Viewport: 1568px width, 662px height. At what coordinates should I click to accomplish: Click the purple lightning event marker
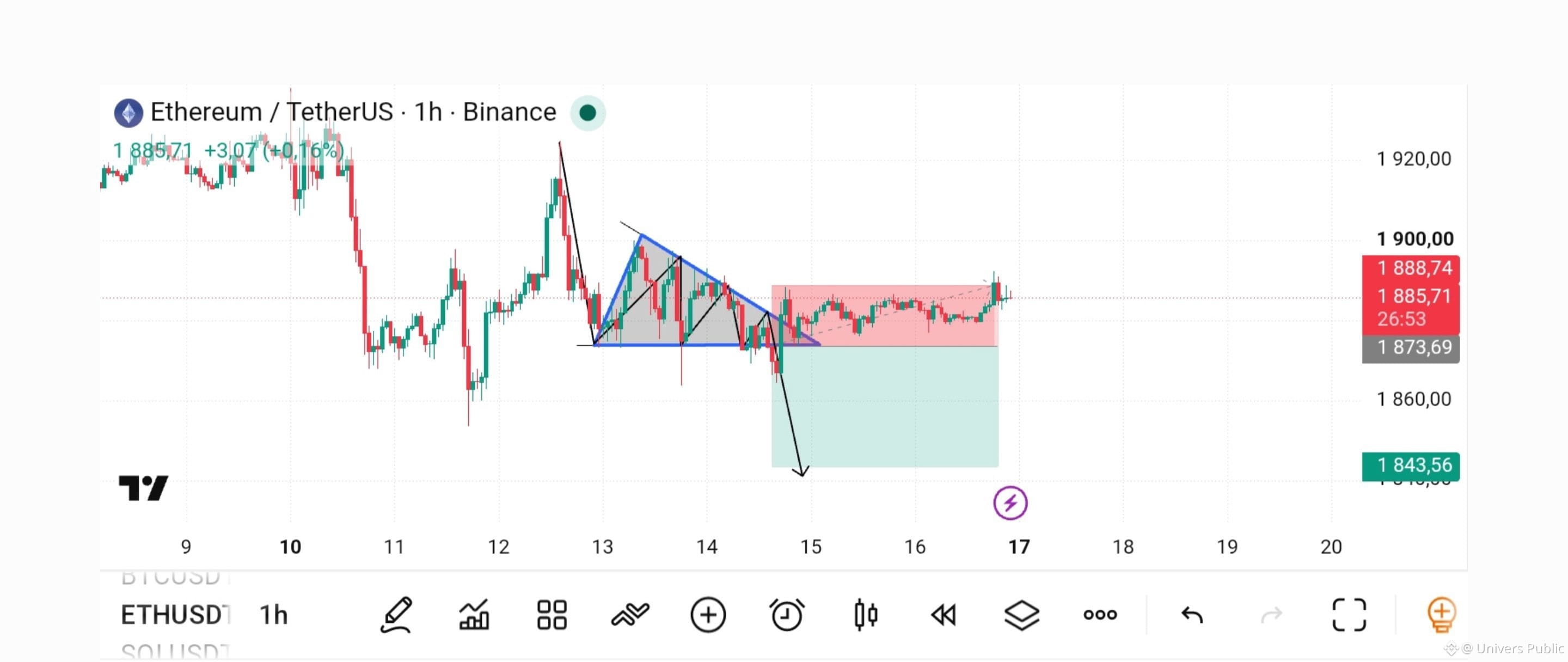[1010, 502]
